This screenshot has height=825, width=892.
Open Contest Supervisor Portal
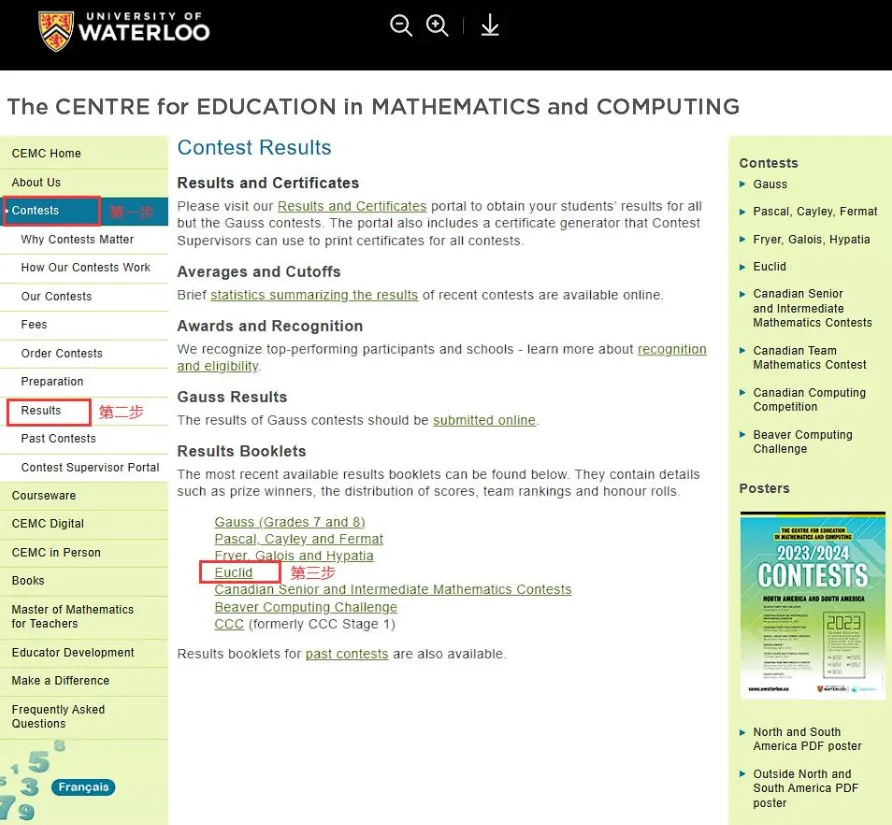pyautogui.click(x=90, y=468)
